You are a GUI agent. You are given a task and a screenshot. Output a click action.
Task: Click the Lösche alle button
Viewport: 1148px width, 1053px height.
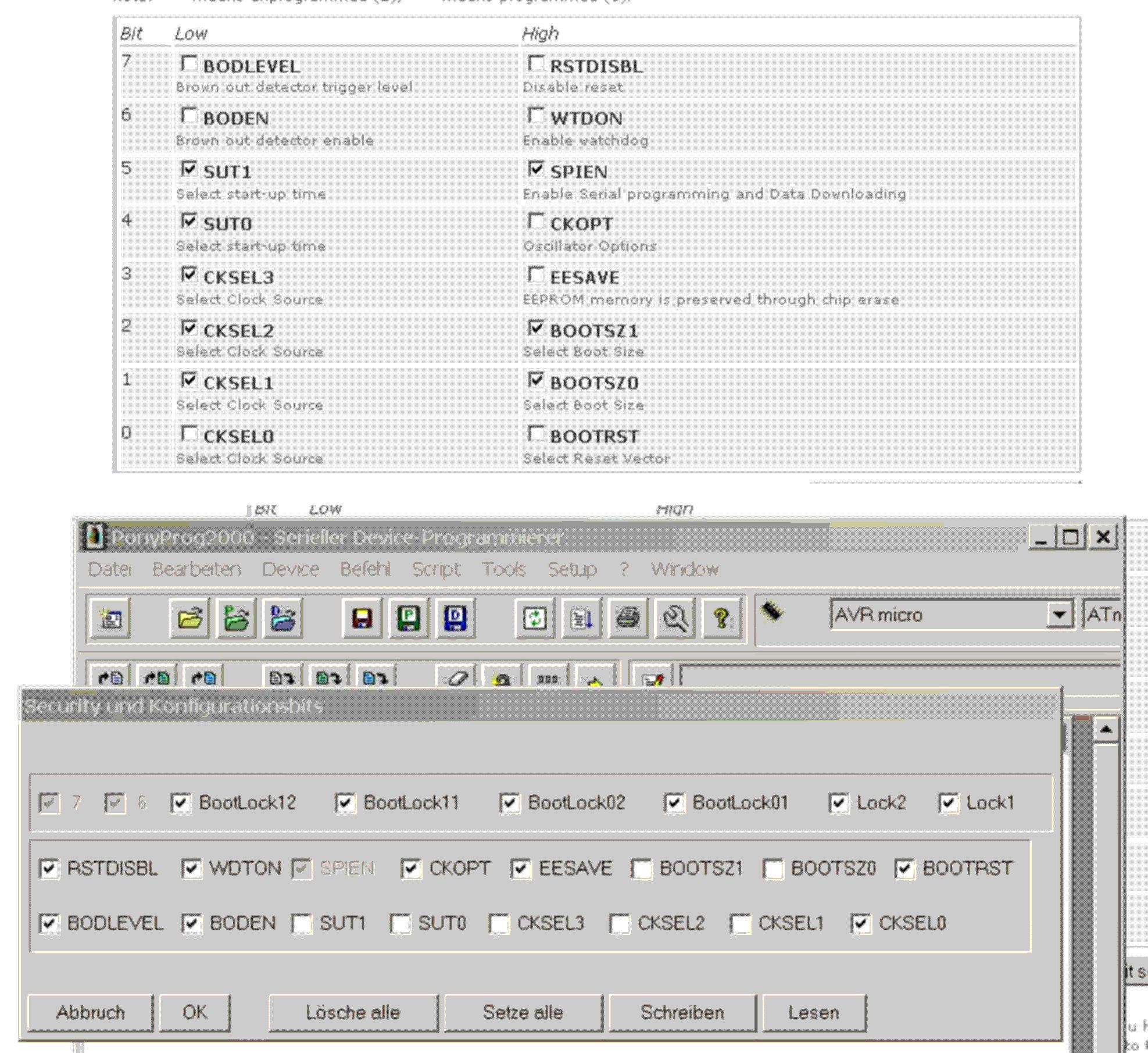(353, 1012)
